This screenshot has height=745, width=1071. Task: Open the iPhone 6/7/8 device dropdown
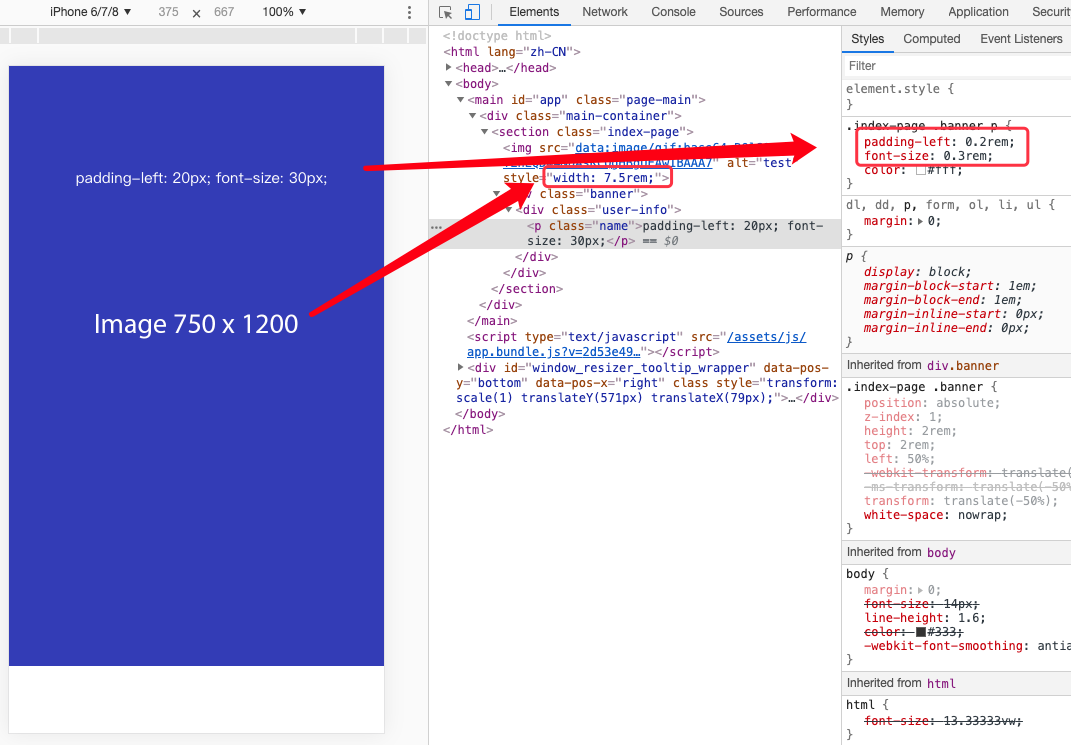(x=90, y=12)
